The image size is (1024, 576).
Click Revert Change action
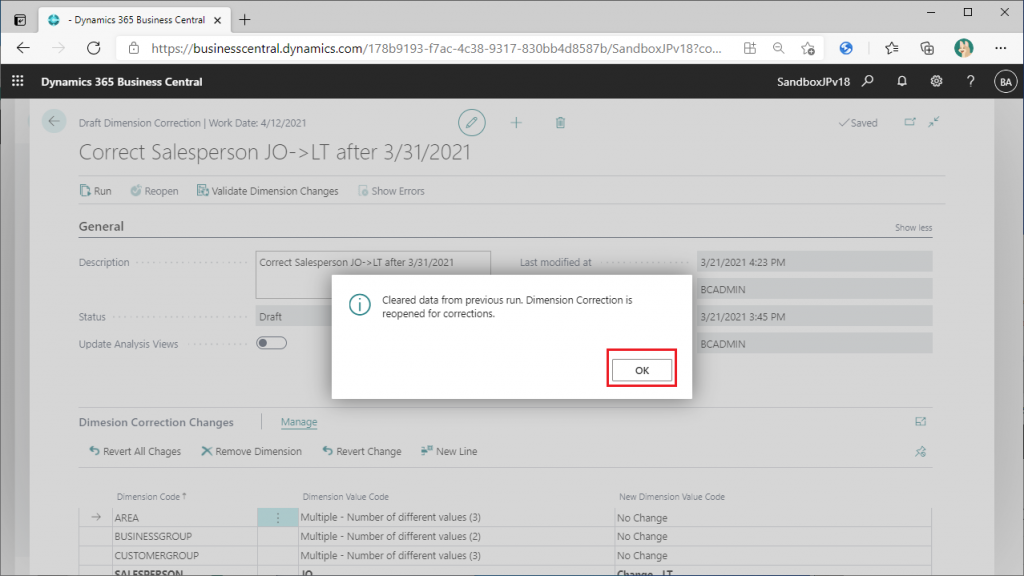[x=362, y=451]
